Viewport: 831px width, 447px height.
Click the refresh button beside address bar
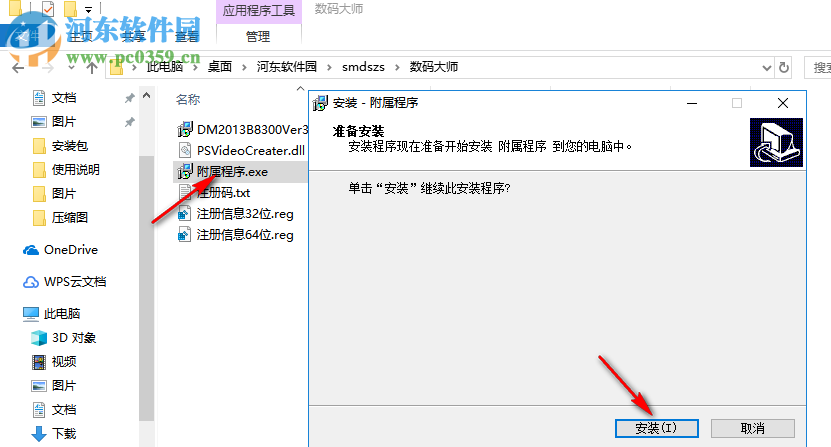(x=784, y=67)
